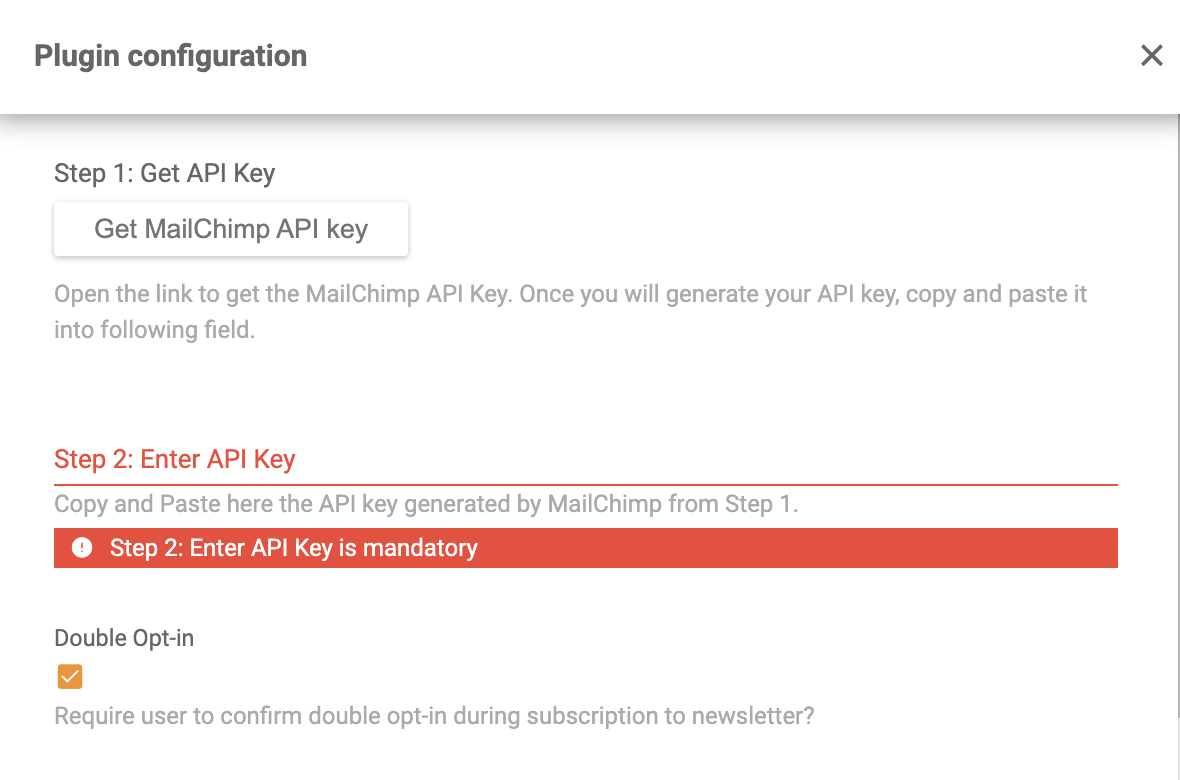Click the Plugin configuration title
Screen dimensions: 1180x780
click(x=171, y=56)
